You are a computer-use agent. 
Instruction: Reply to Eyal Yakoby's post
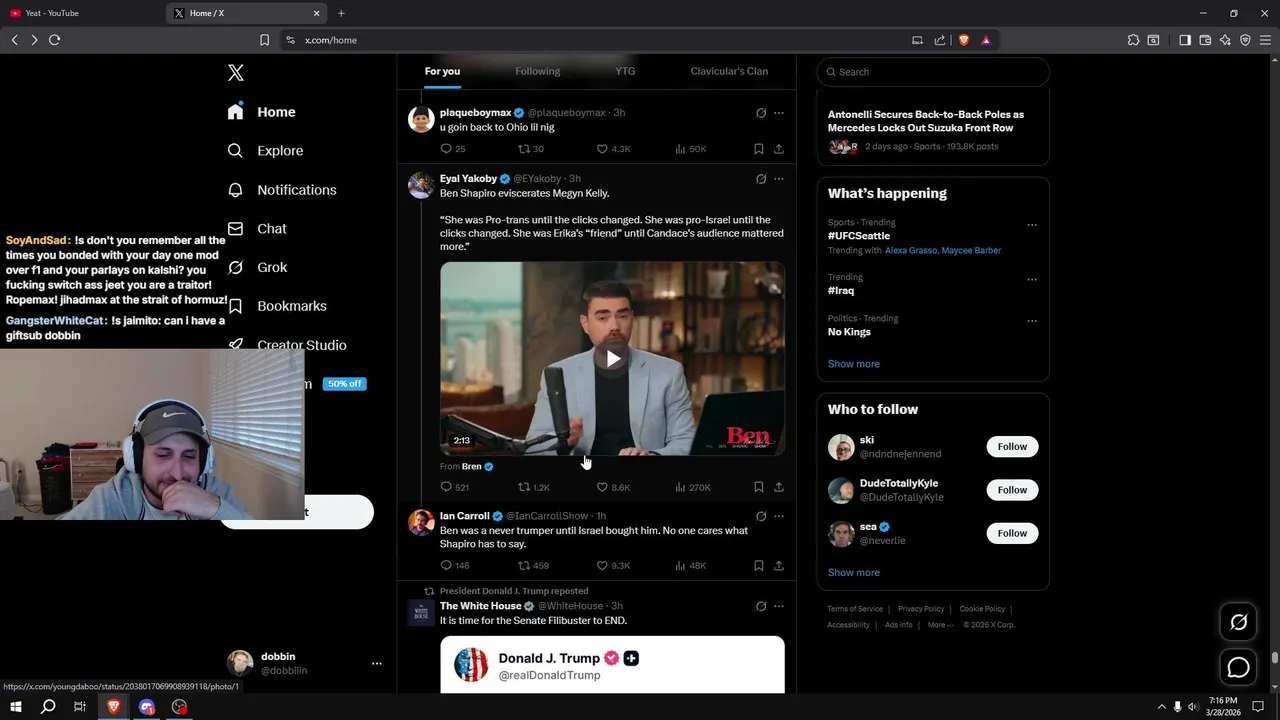coord(447,487)
